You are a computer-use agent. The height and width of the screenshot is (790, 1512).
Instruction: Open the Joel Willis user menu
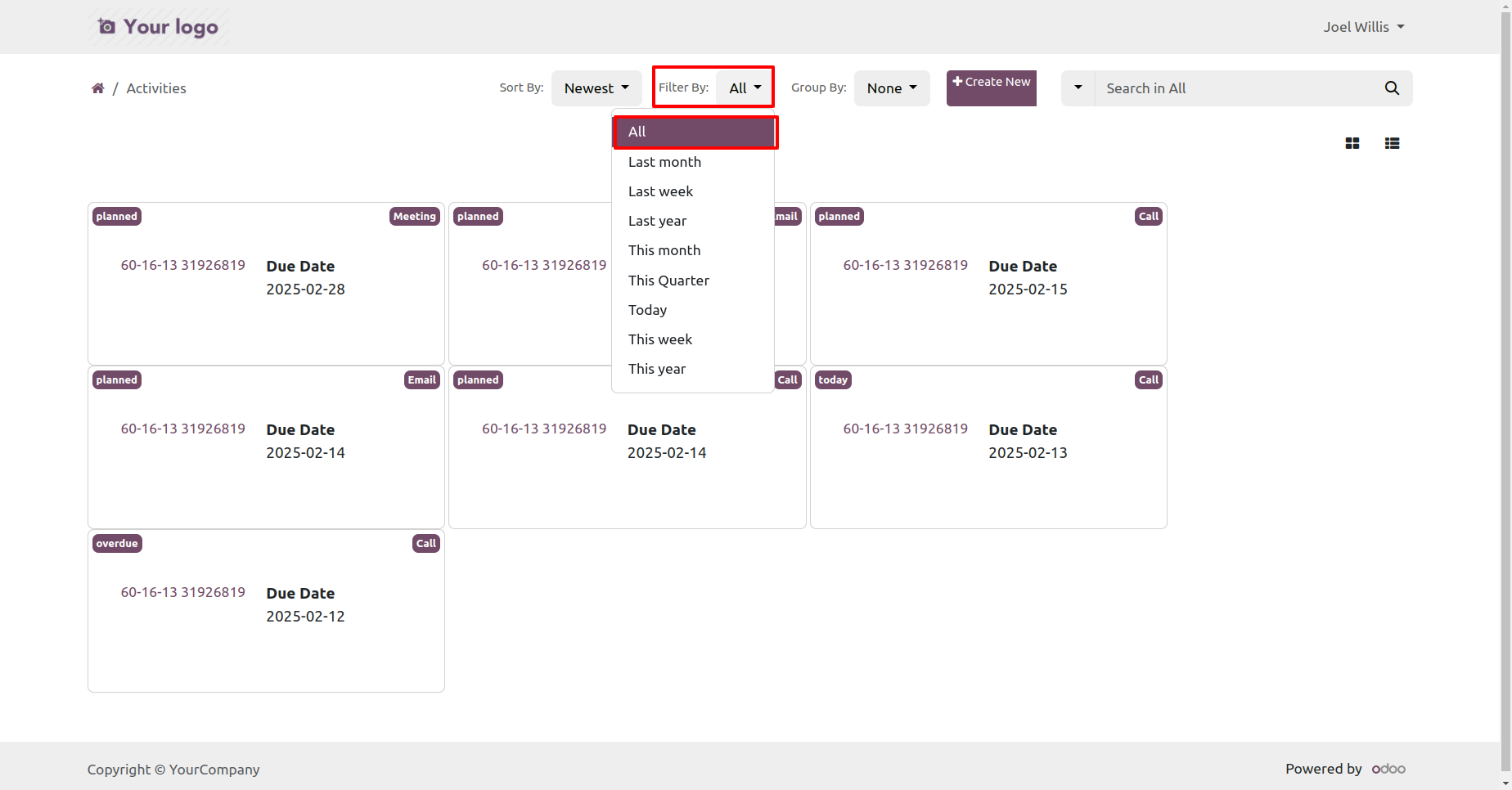click(1364, 27)
